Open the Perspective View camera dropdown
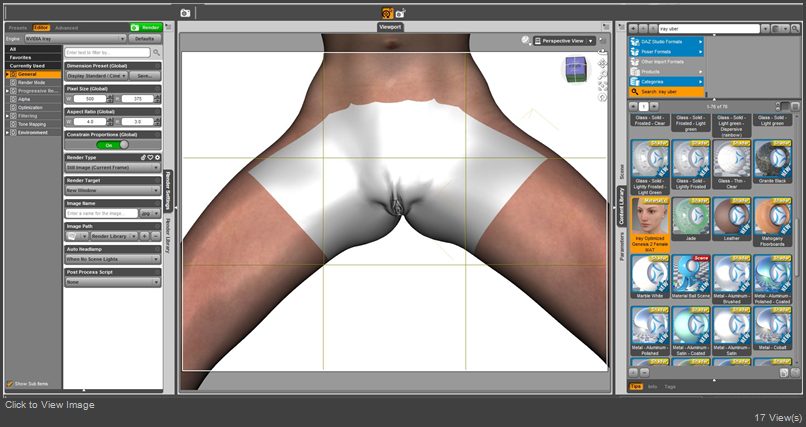 click(564, 41)
